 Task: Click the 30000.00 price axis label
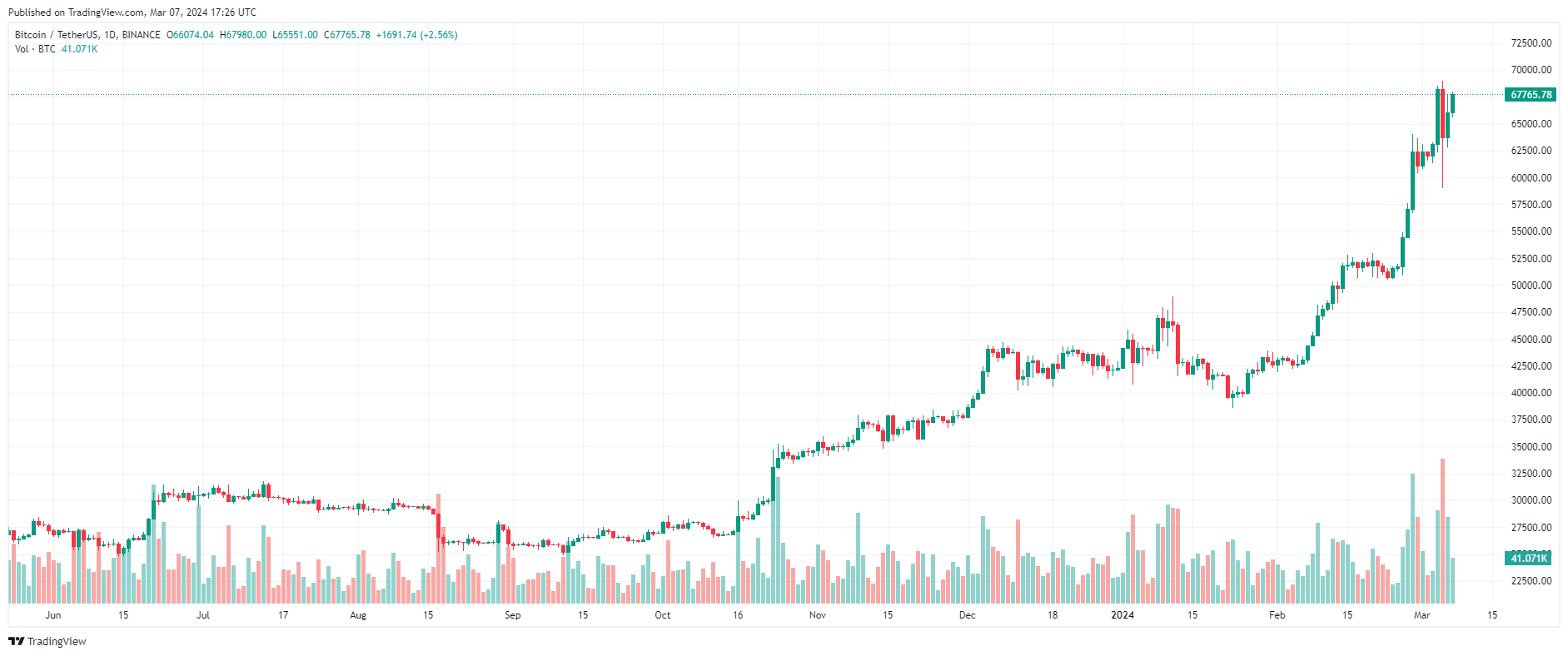click(1531, 500)
